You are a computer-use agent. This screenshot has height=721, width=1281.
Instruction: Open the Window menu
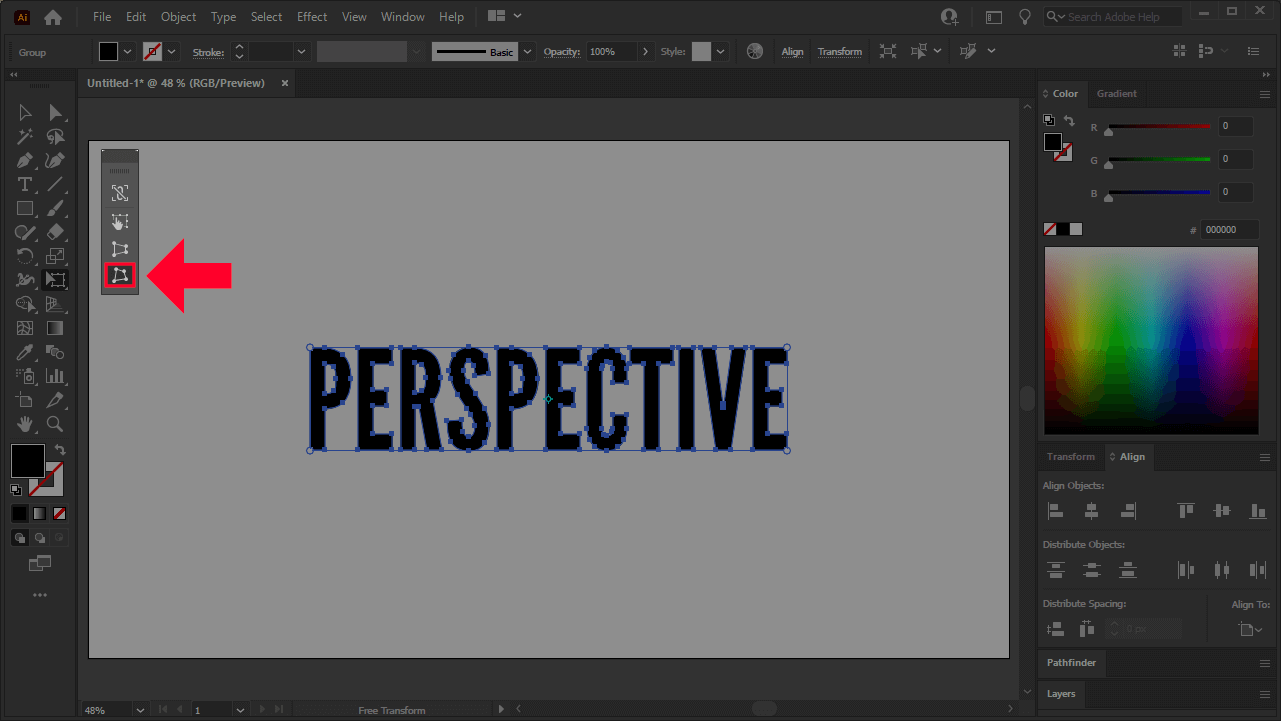(403, 17)
